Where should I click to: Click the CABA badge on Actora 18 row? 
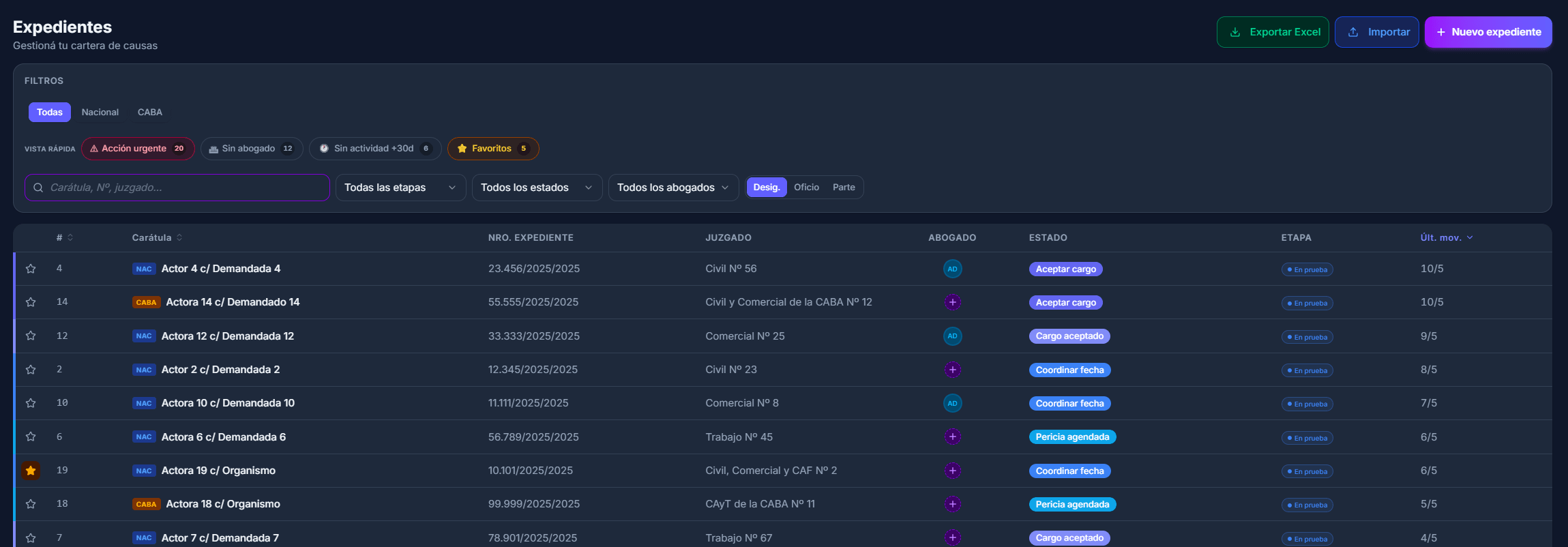tap(147, 504)
